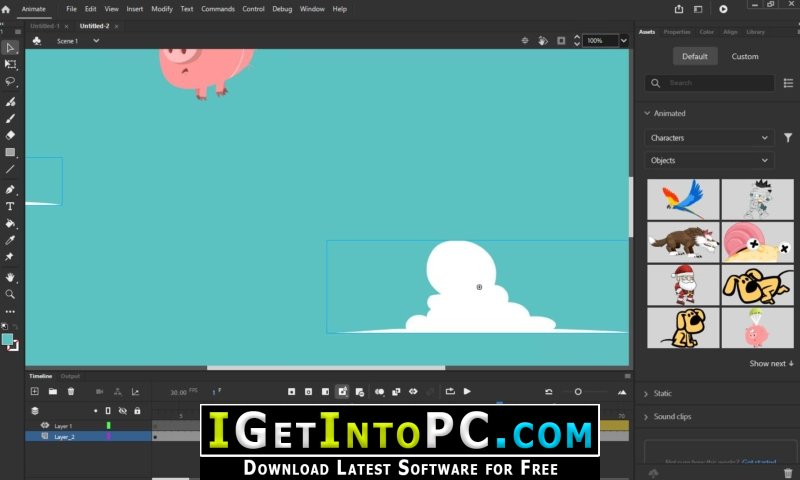Select the Text tool

point(10,206)
